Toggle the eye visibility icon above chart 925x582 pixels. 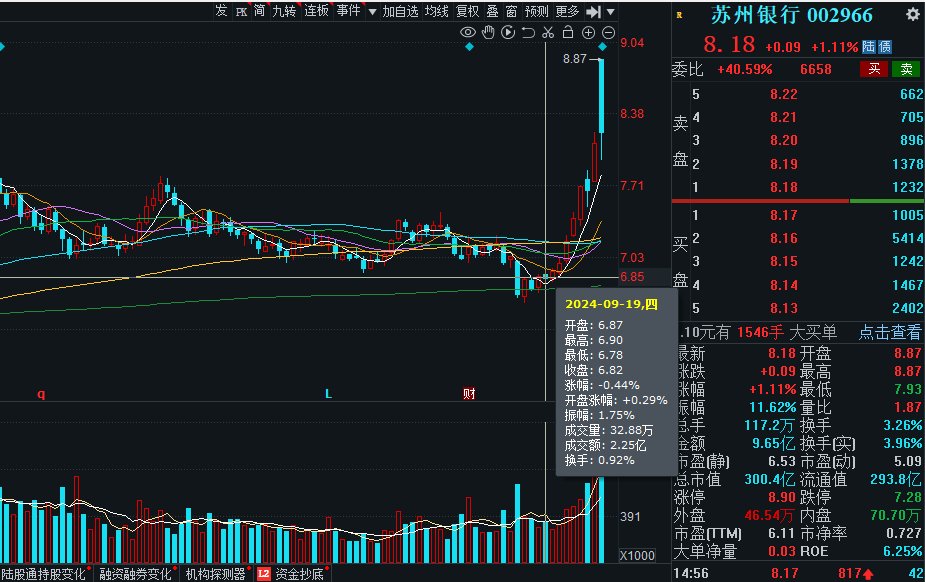[468, 32]
